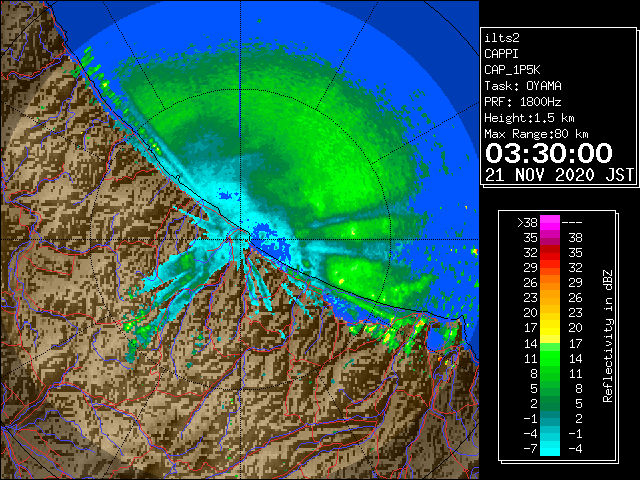Image resolution: width=640 pixels, height=480 pixels.
Task: Pick the bright cyan band at scale bottom
Action: pyautogui.click(x=550, y=449)
